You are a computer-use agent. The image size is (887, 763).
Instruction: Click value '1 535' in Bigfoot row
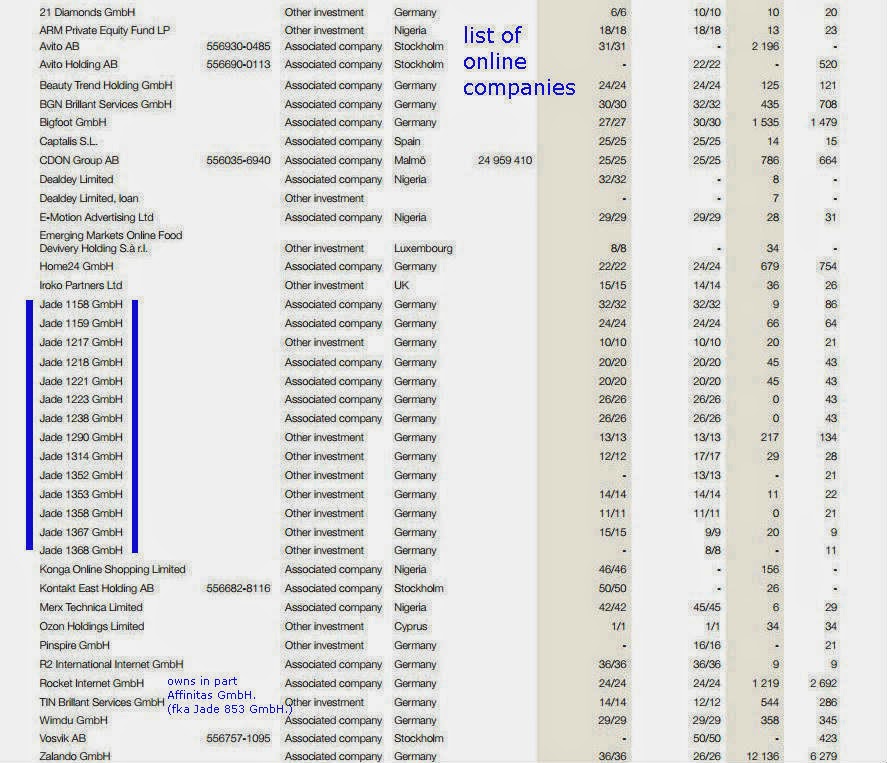[x=765, y=122]
